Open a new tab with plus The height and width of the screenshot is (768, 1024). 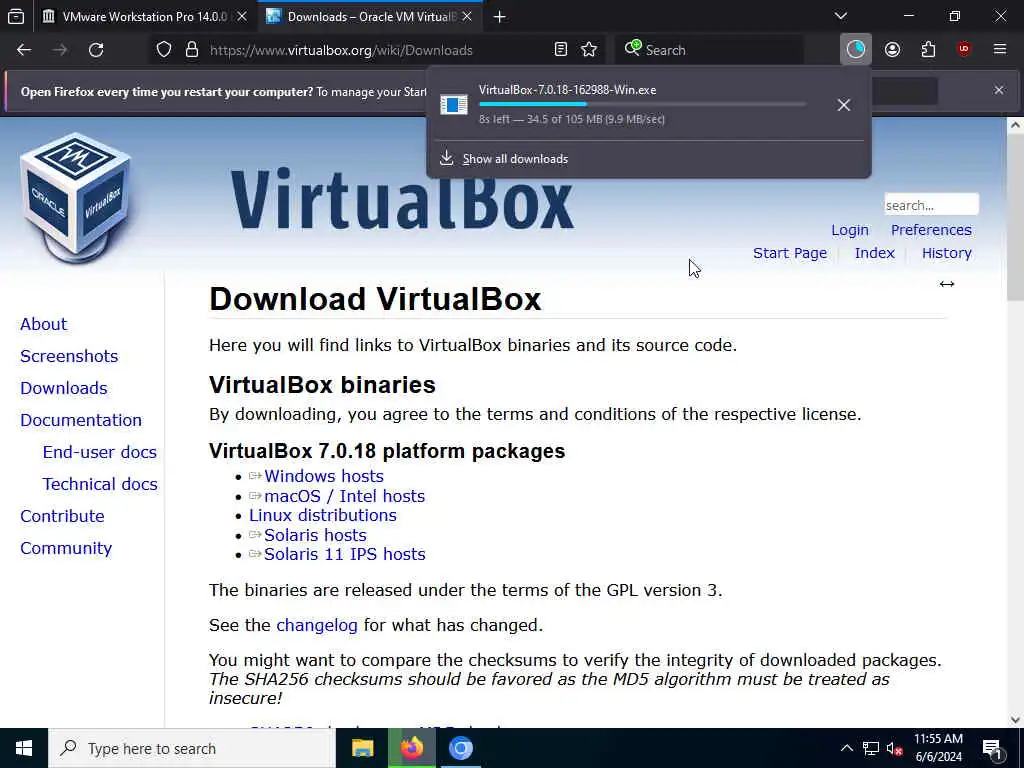[x=500, y=16]
